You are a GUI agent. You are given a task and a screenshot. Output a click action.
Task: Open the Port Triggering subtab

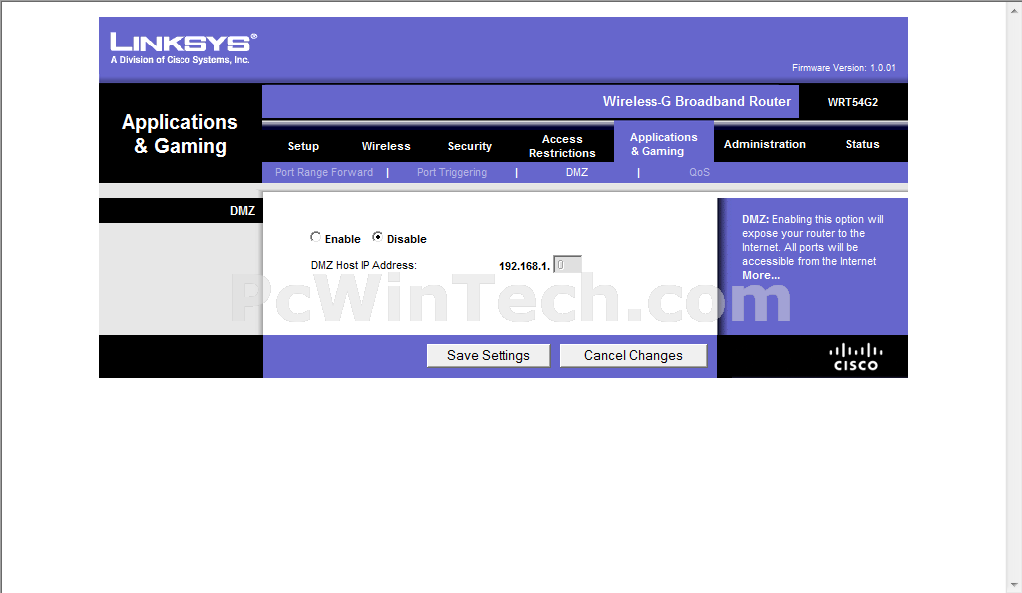coord(452,172)
